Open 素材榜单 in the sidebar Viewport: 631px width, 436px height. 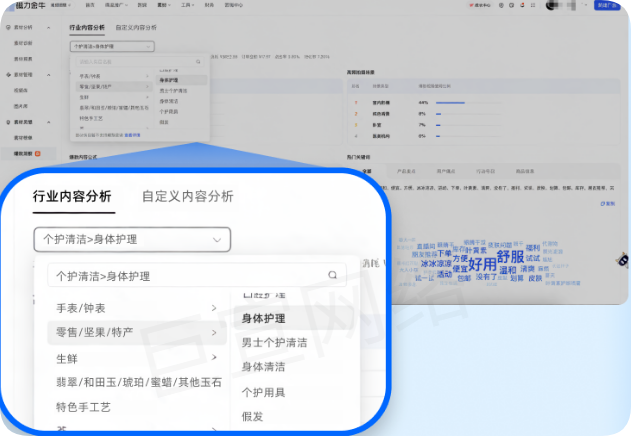(x=23, y=138)
